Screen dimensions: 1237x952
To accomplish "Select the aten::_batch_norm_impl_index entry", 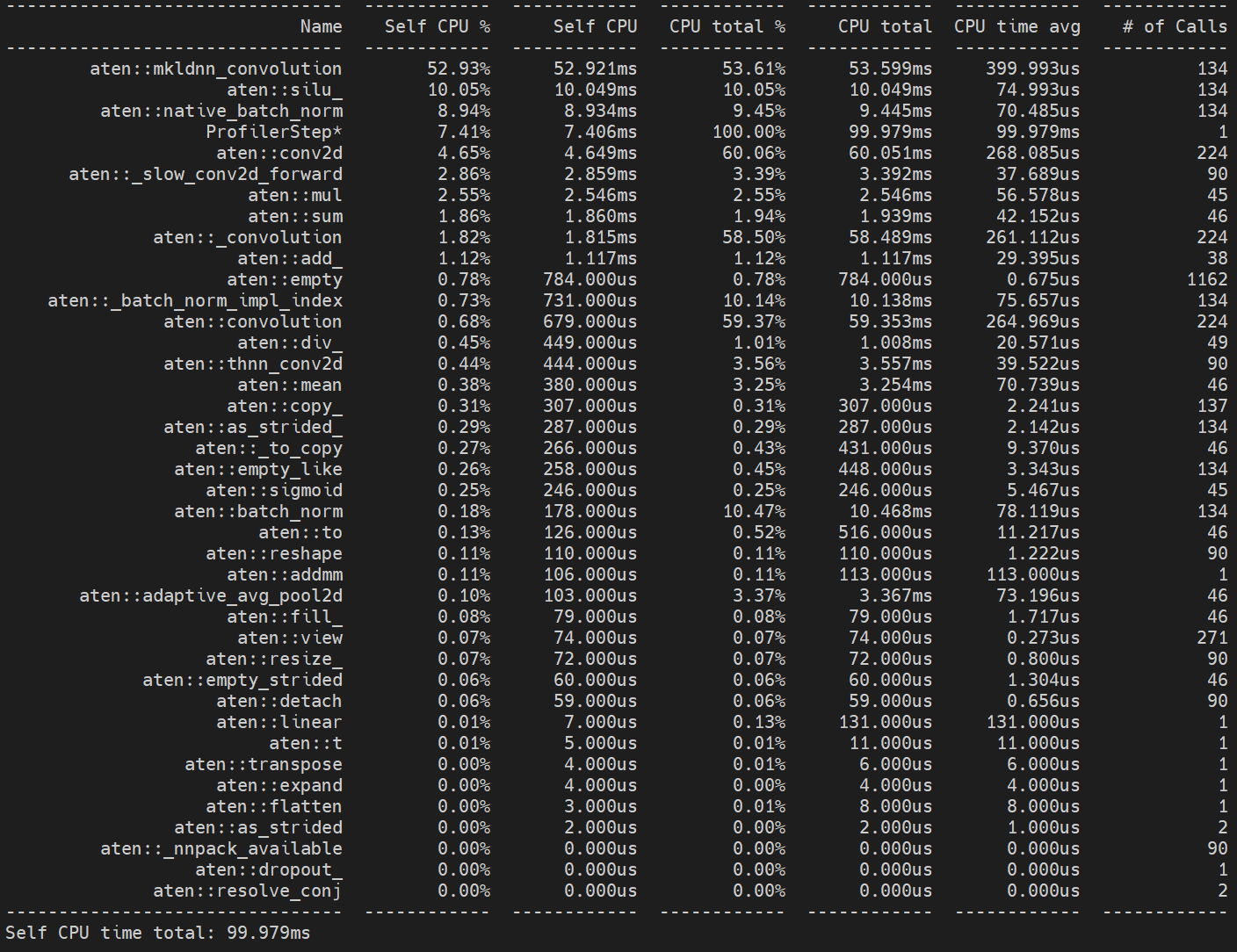I will (x=195, y=299).
